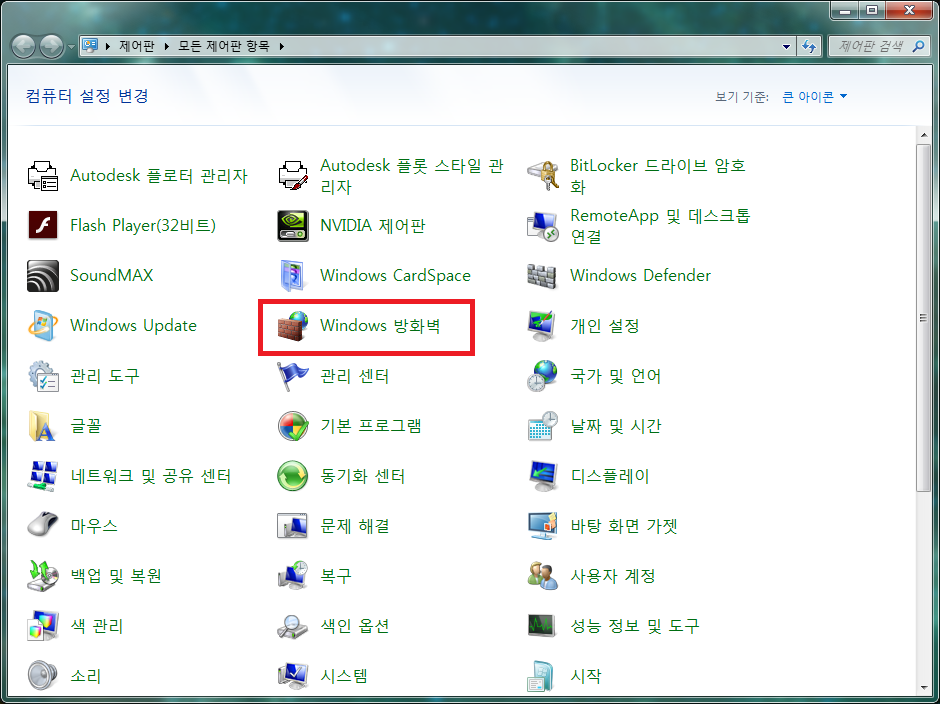This screenshot has height=704, width=940.
Task: Refresh the control panel address bar
Action: point(809,47)
